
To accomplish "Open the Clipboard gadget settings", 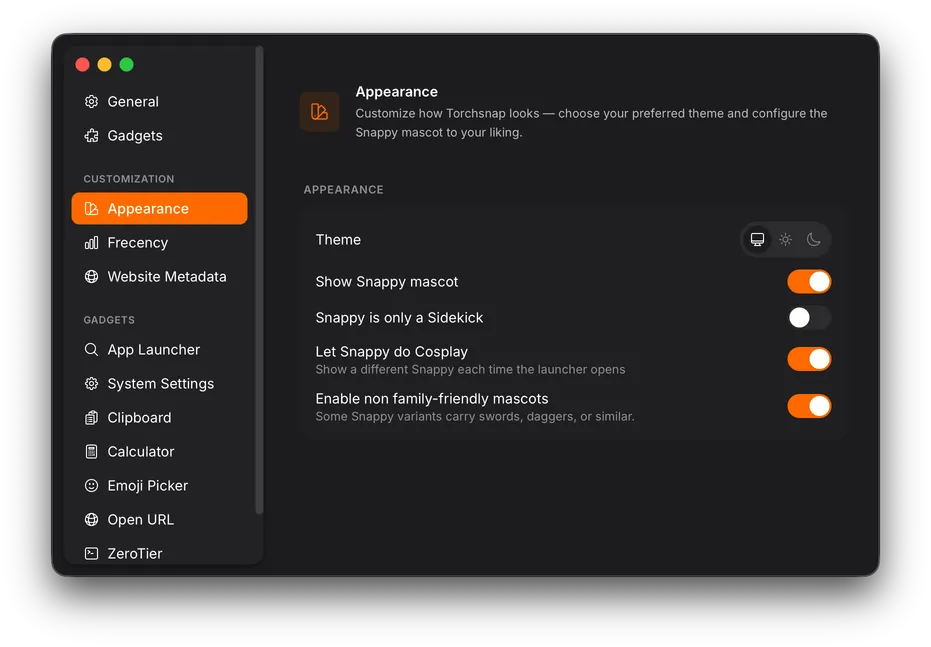I will coord(159,417).
